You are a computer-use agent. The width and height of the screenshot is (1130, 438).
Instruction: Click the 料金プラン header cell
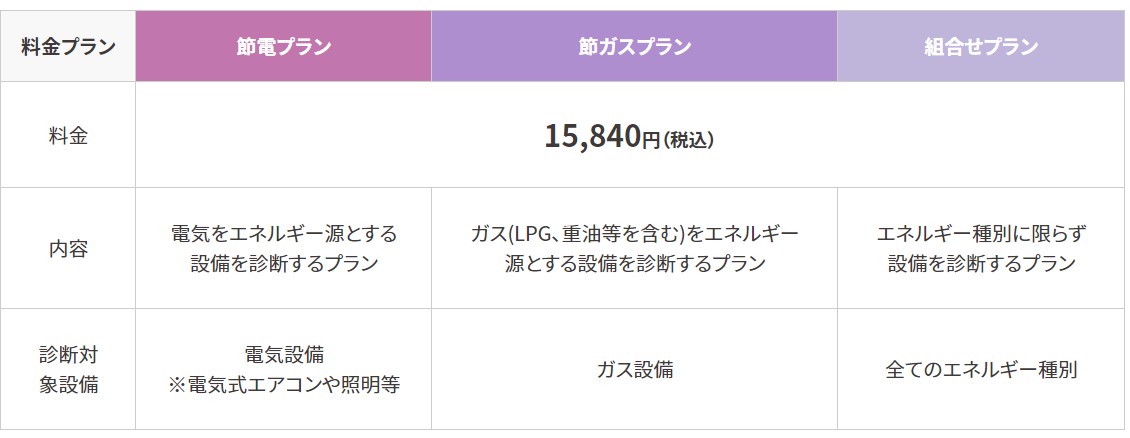click(x=68, y=47)
